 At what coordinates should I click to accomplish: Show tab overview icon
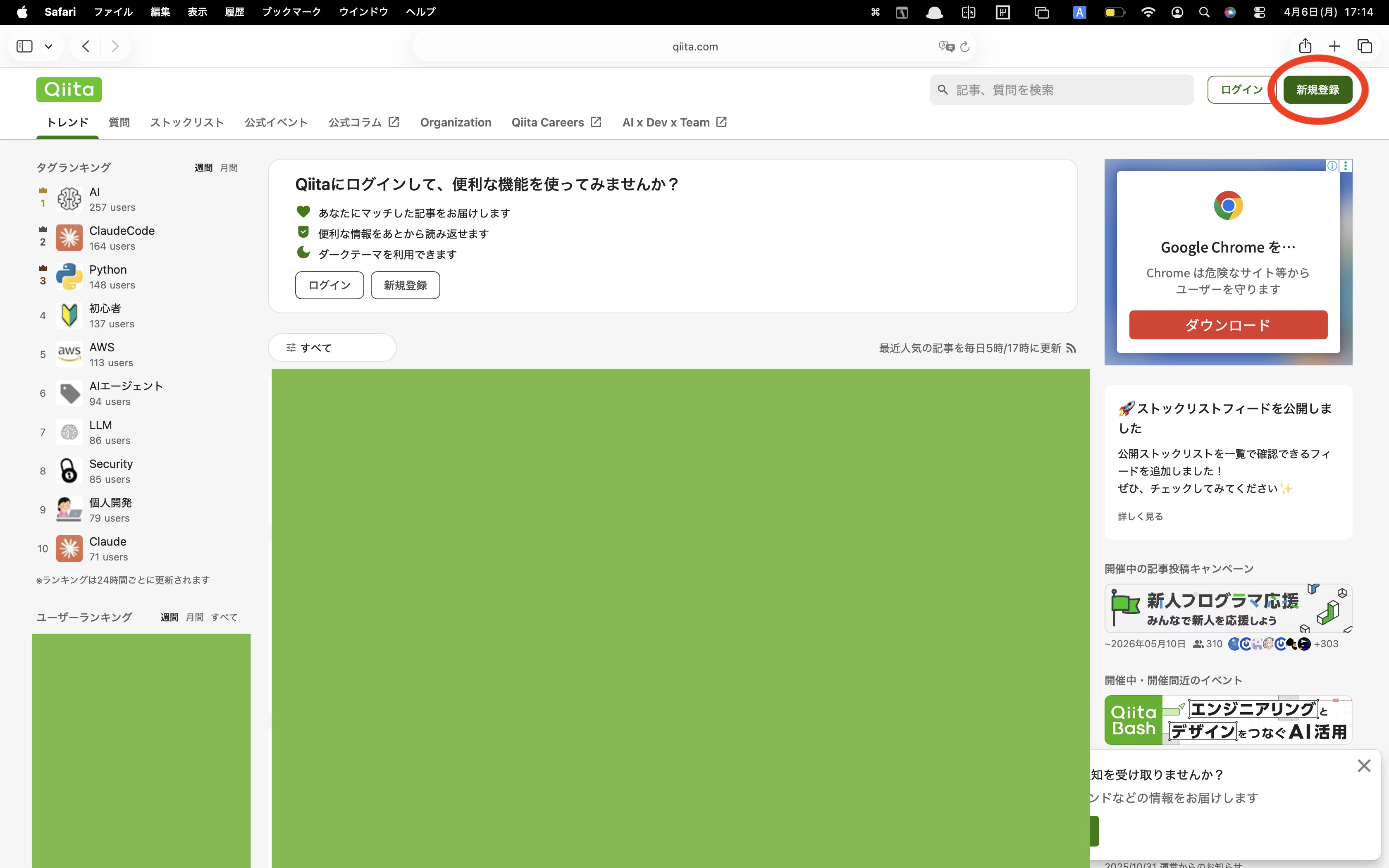(x=1365, y=46)
